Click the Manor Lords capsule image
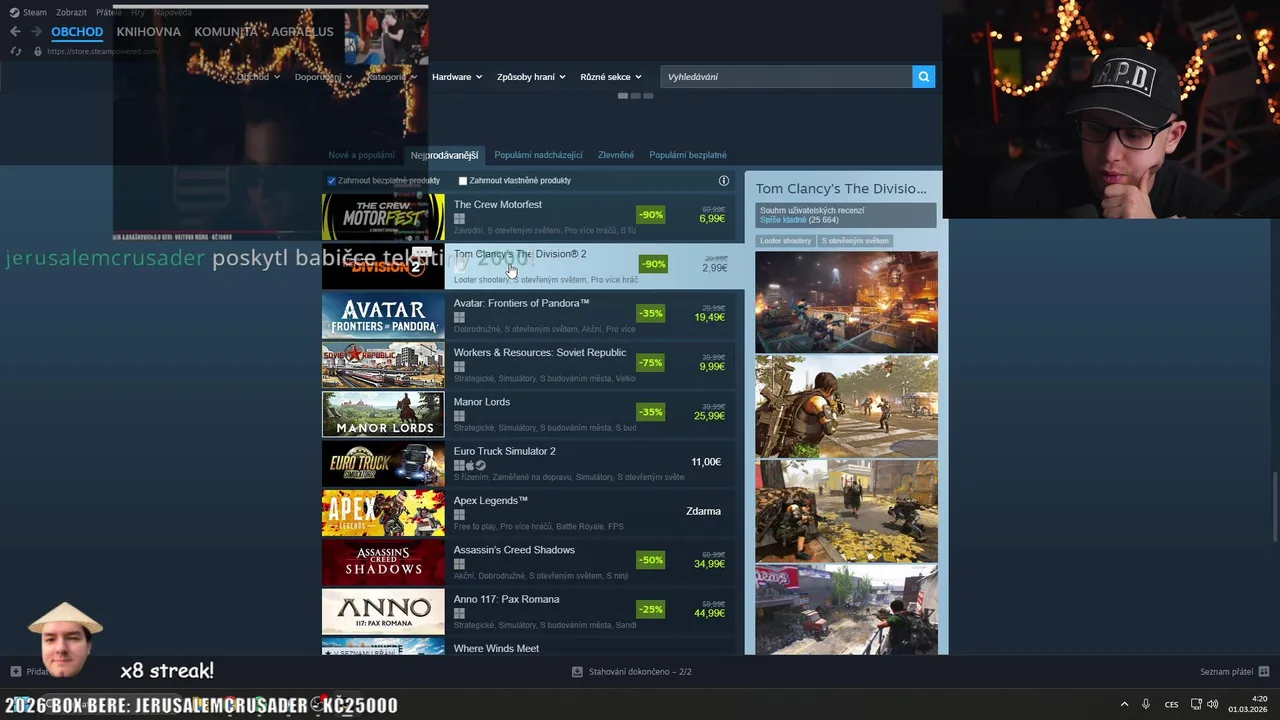This screenshot has width=1280, height=720. (x=383, y=414)
